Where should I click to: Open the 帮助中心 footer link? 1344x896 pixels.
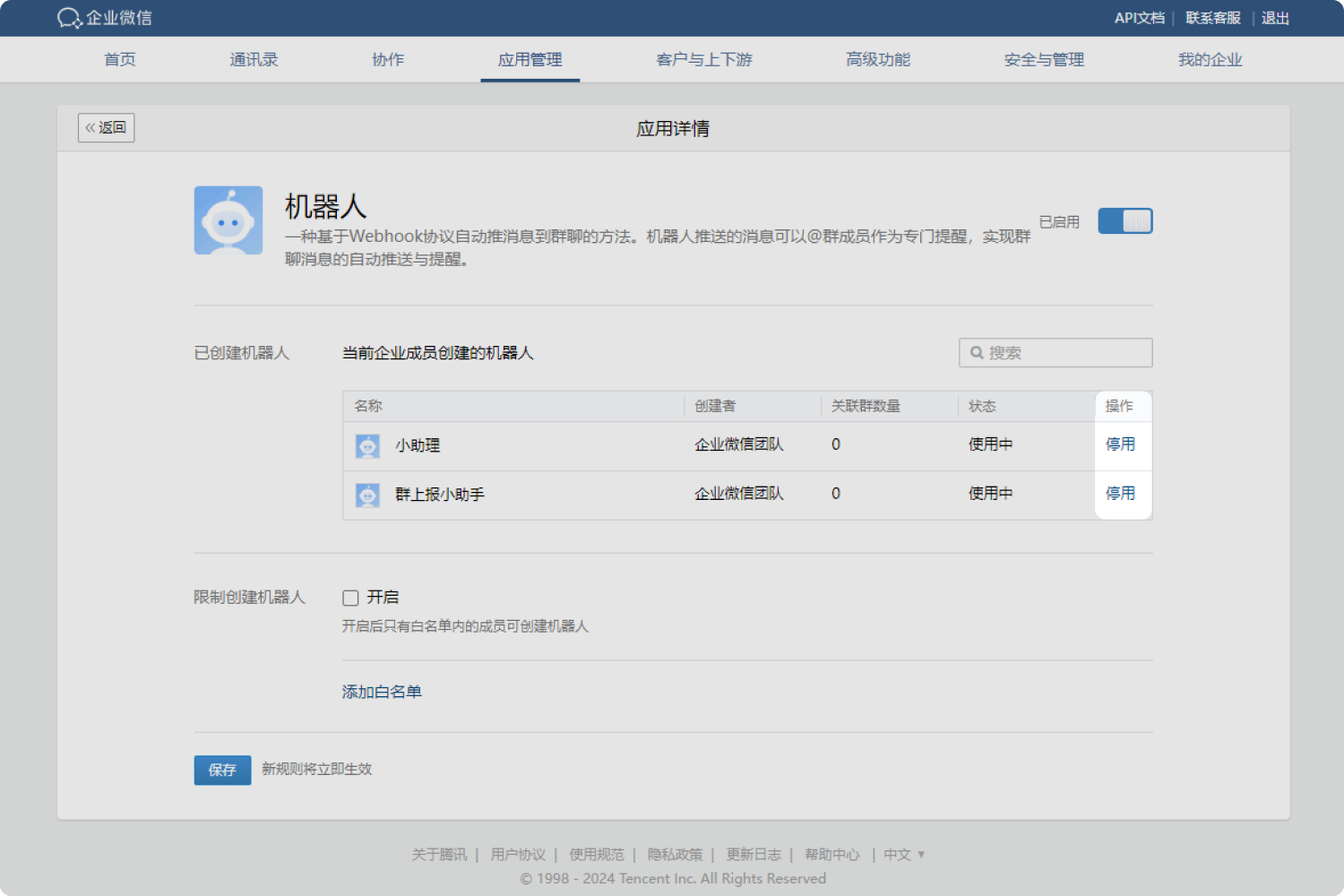coord(832,855)
